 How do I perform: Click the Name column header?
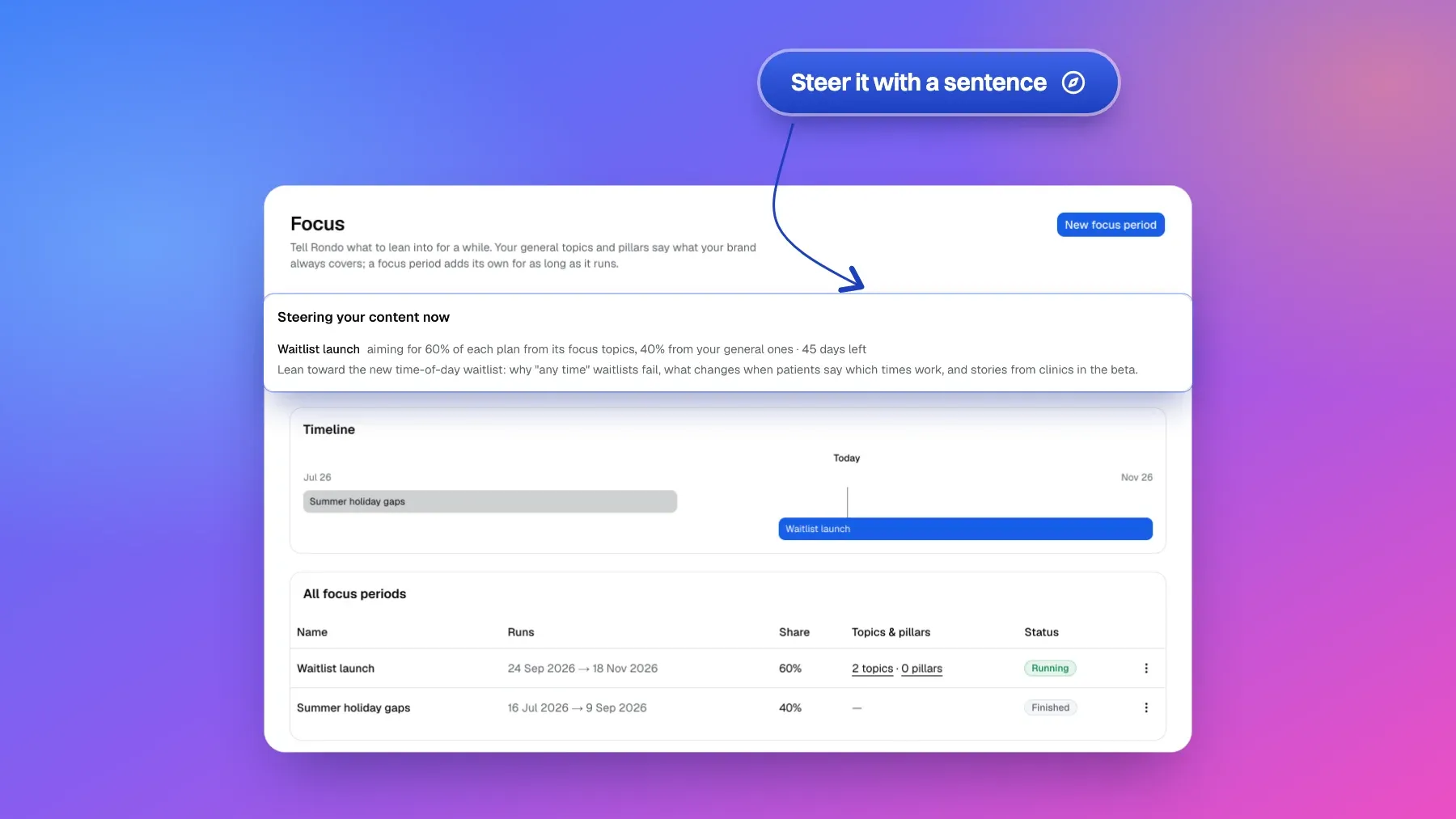point(312,632)
